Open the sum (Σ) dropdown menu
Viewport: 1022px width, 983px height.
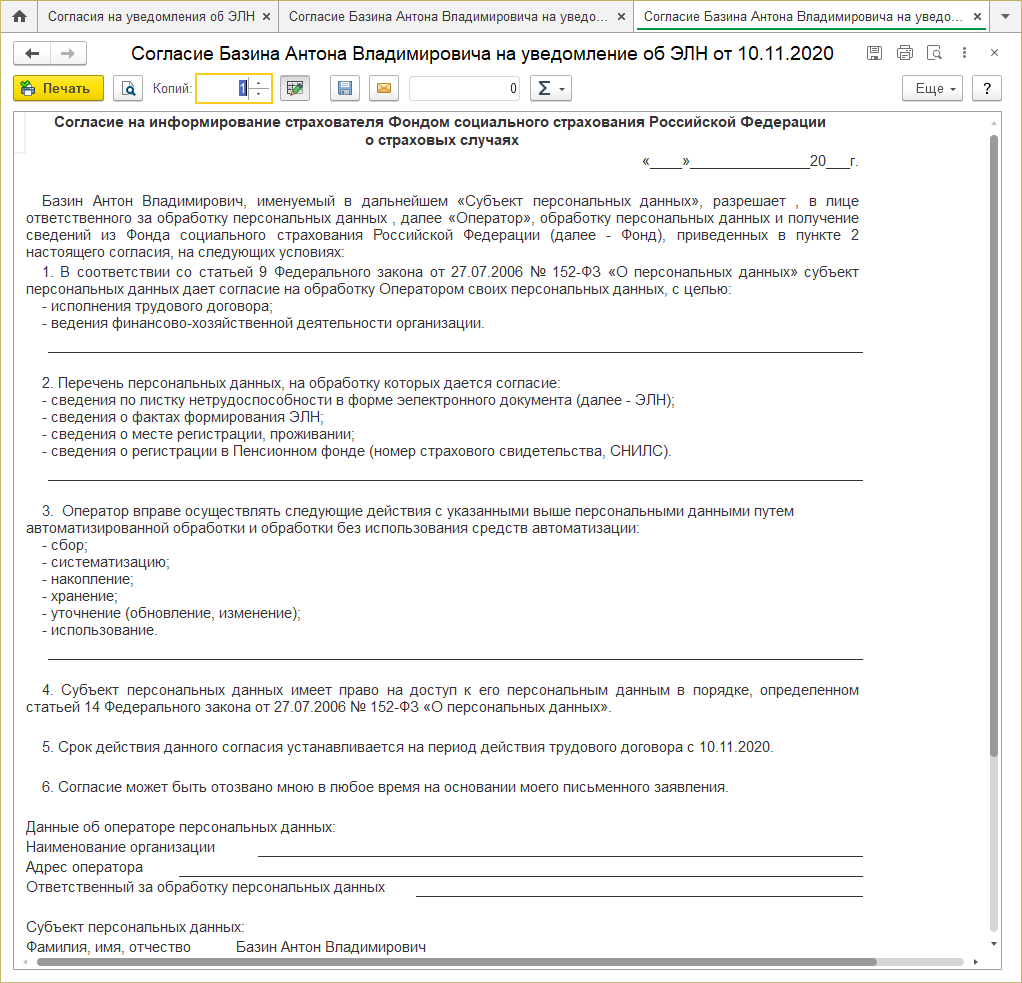pyautogui.click(x=551, y=88)
